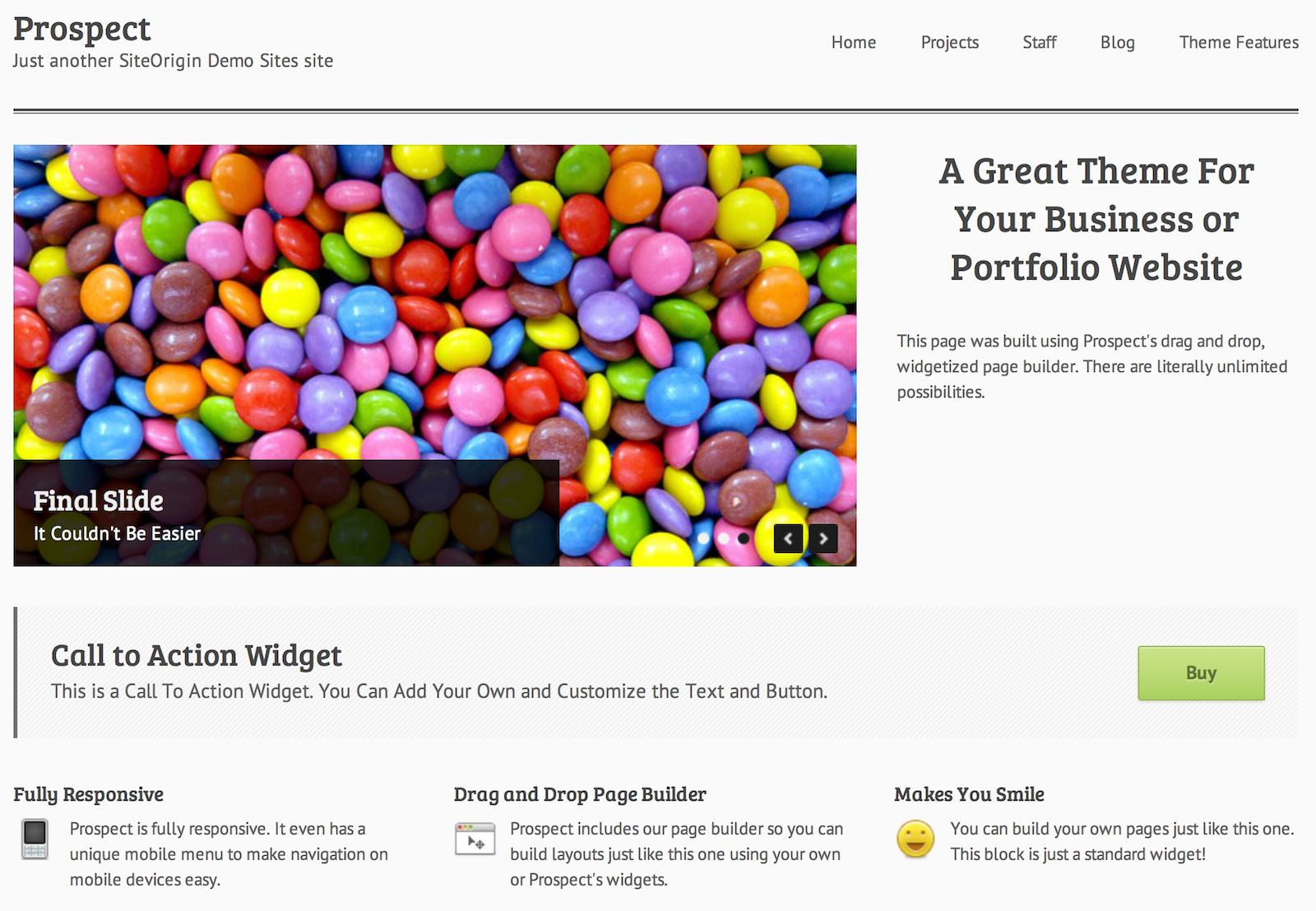Select the first slide pagination dot
Image resolution: width=1316 pixels, height=911 pixels.
pos(703,538)
